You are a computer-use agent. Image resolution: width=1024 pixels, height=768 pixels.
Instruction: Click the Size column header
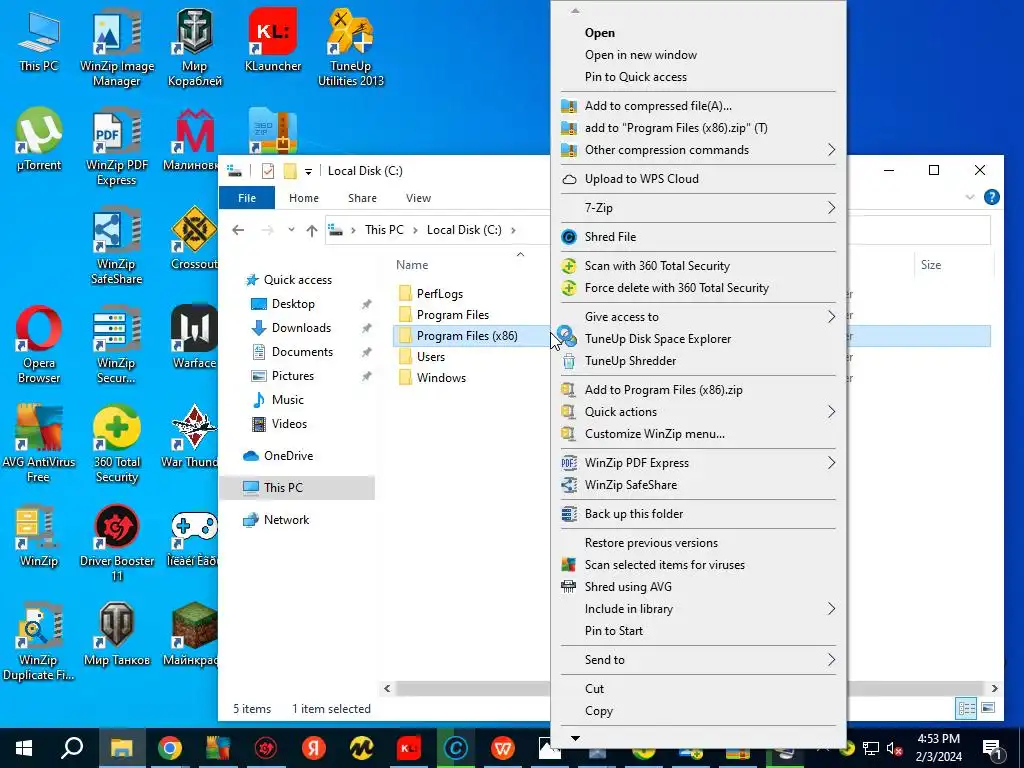931,264
